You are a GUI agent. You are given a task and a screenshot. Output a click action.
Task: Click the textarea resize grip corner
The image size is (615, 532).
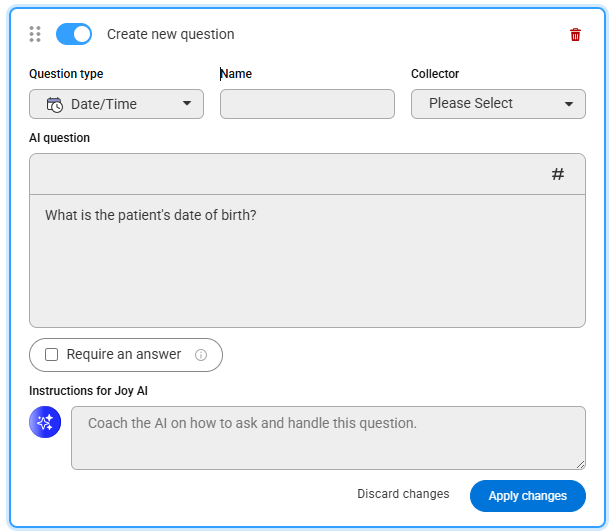(580, 465)
